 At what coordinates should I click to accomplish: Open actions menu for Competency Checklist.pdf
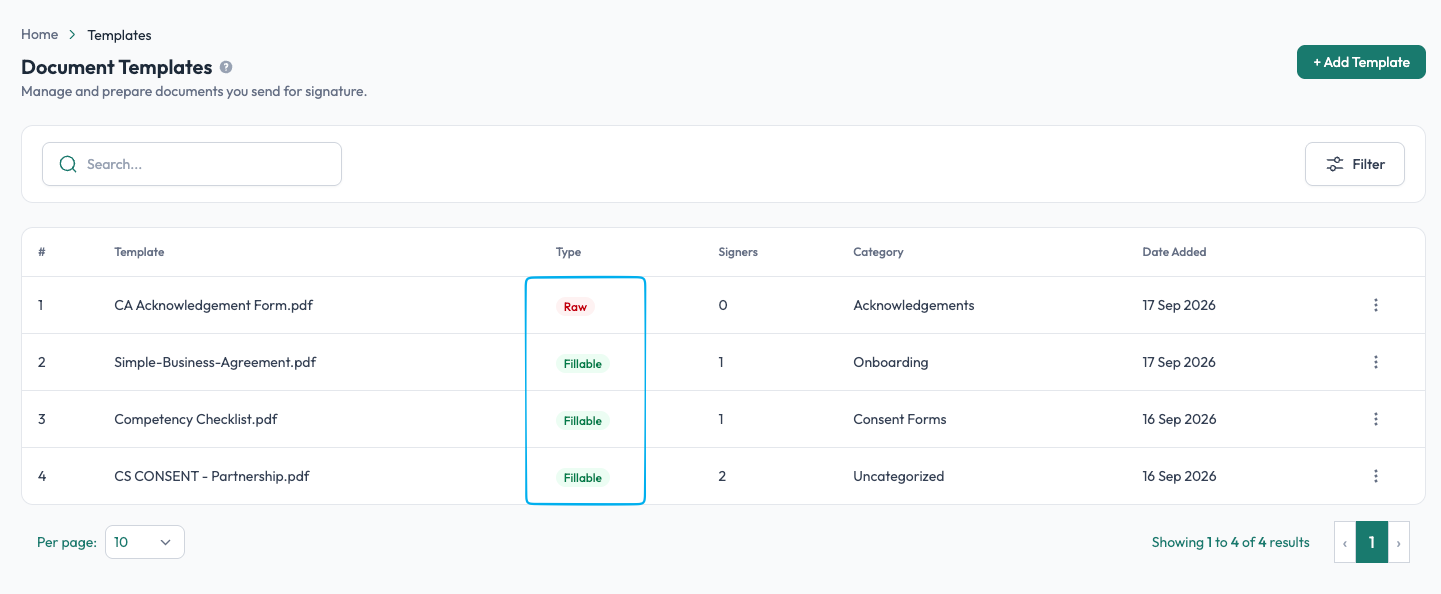click(1376, 419)
